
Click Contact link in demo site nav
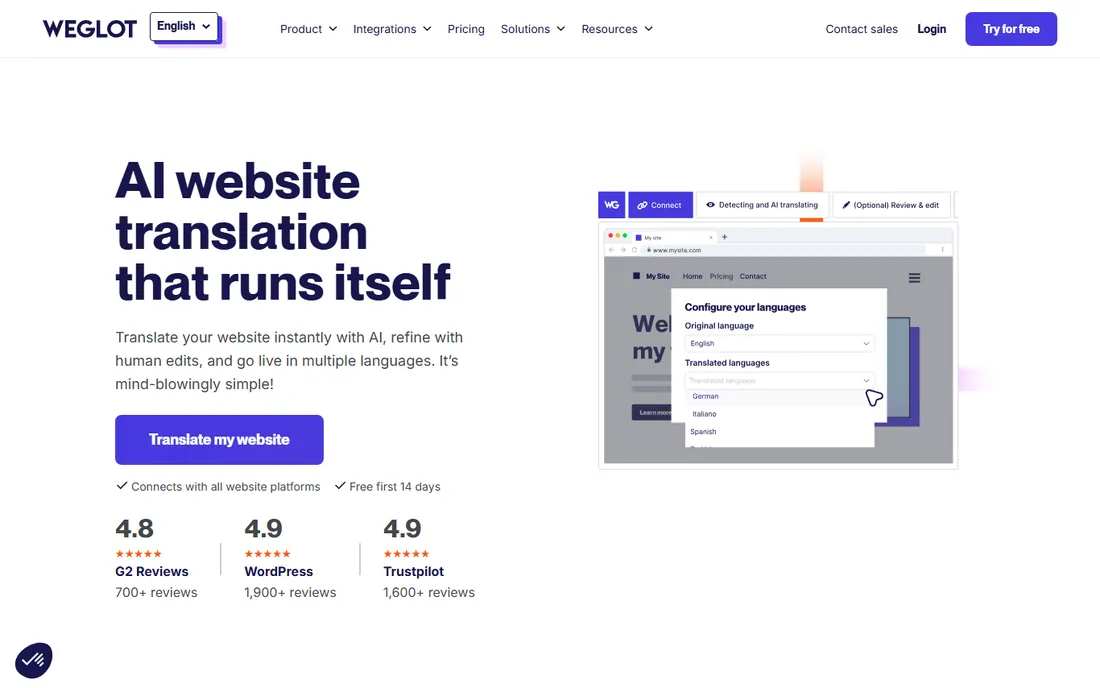tap(753, 276)
